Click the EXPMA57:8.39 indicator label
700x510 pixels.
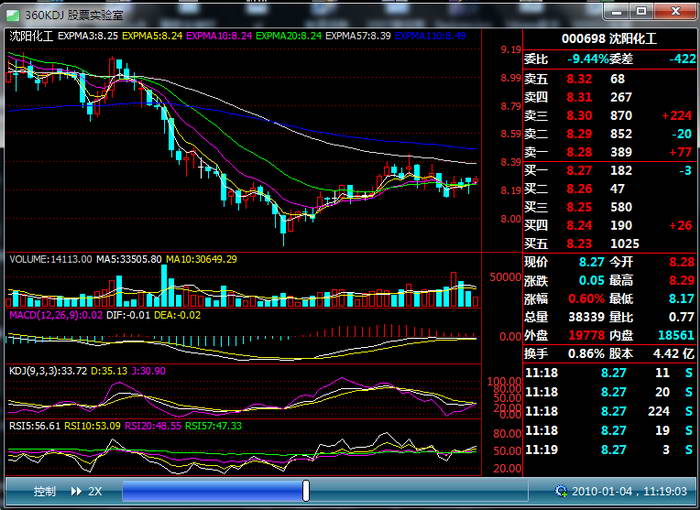coord(358,36)
